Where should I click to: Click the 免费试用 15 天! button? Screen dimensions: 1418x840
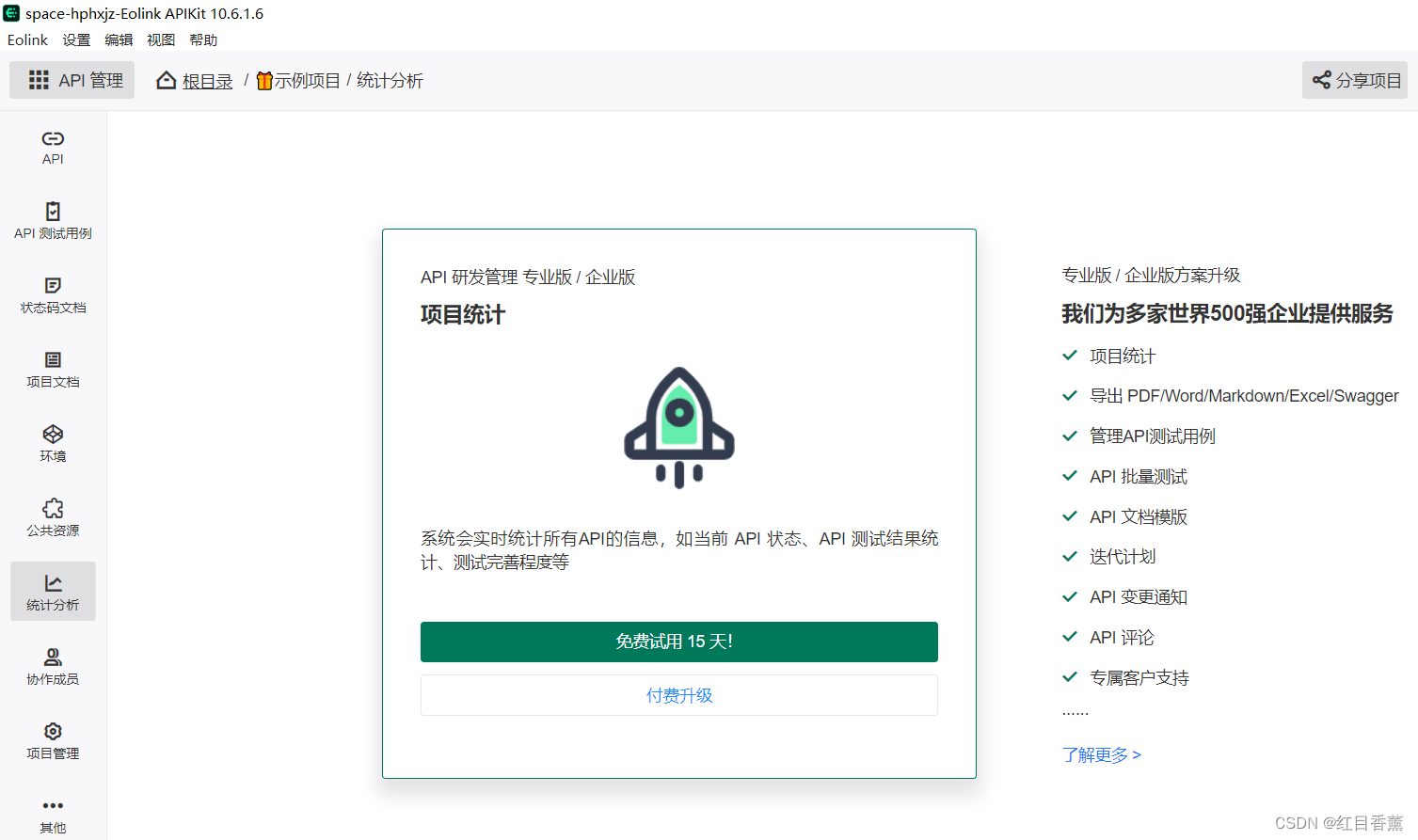[679, 642]
